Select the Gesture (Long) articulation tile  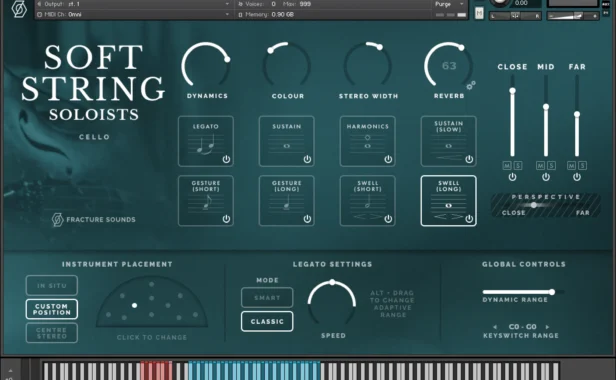coord(287,201)
